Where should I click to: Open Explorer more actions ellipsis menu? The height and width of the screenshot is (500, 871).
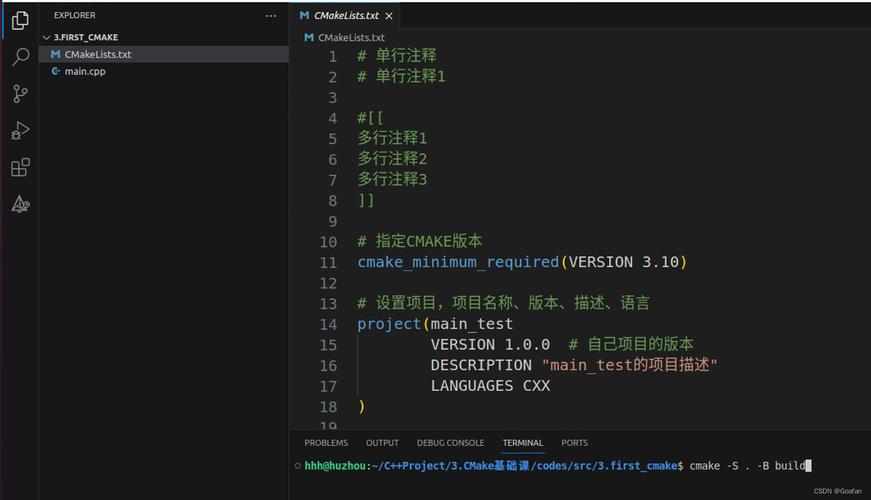pos(271,16)
